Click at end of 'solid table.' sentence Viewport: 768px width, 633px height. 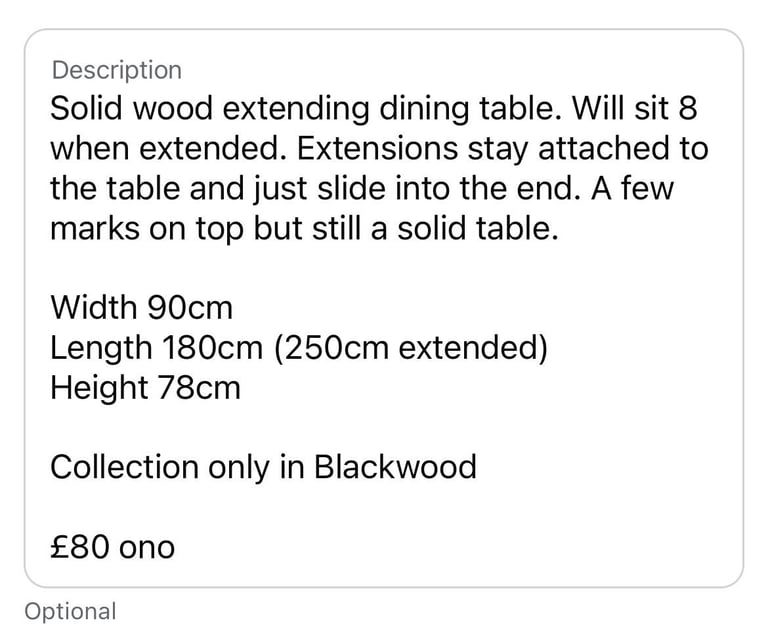(x=559, y=228)
